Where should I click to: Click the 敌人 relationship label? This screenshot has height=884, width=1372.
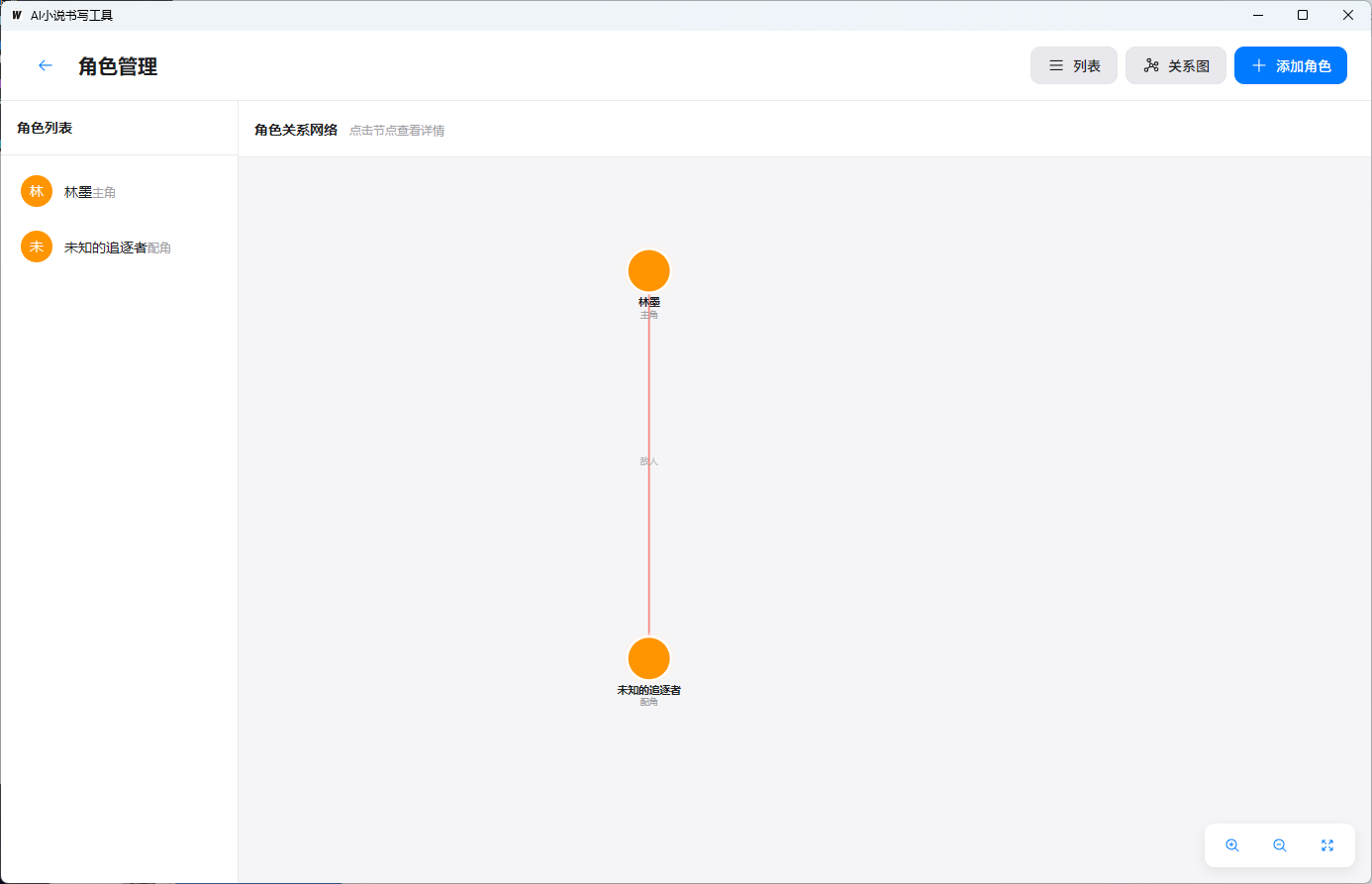click(648, 461)
